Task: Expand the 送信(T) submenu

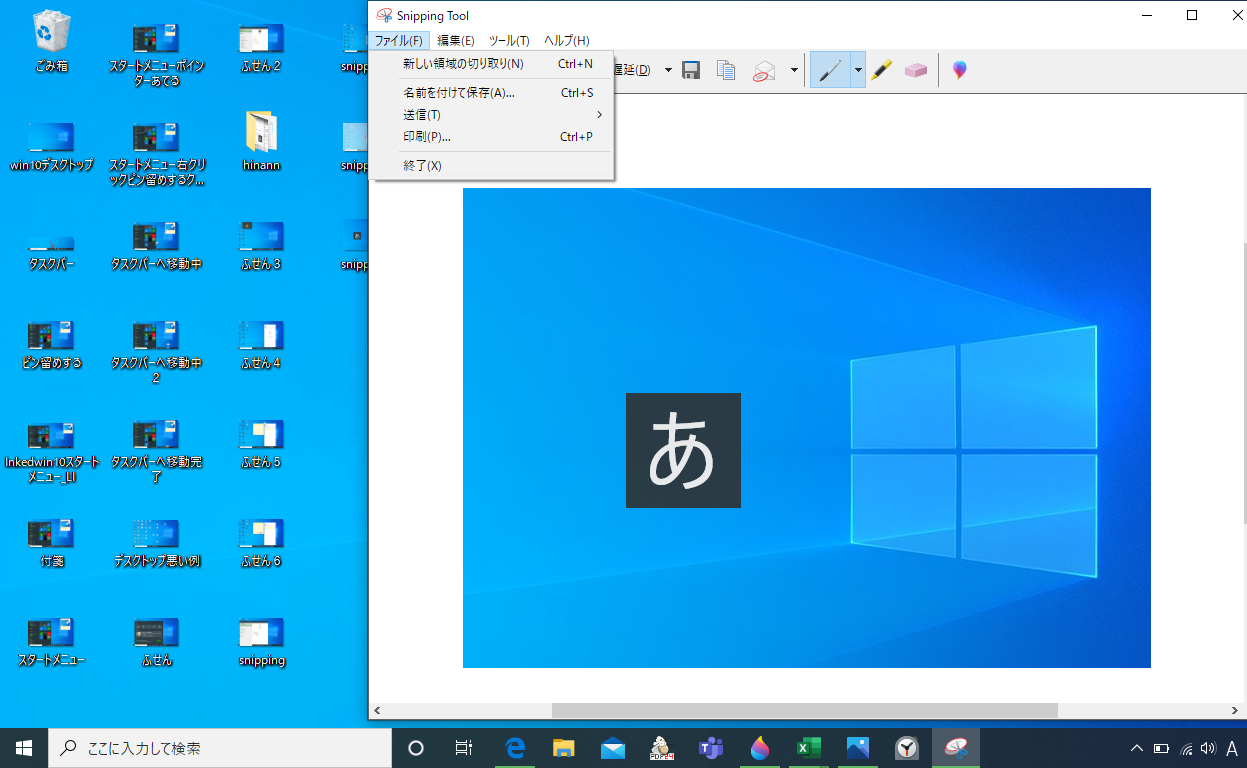Action: coord(493,115)
